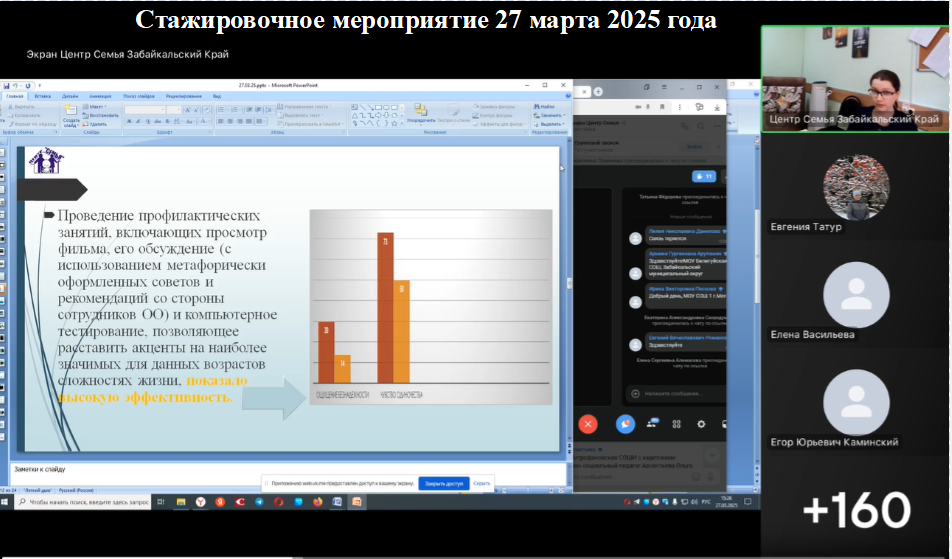Switch to grid view layout icon
Screen dimensions: 952x559
[677, 424]
